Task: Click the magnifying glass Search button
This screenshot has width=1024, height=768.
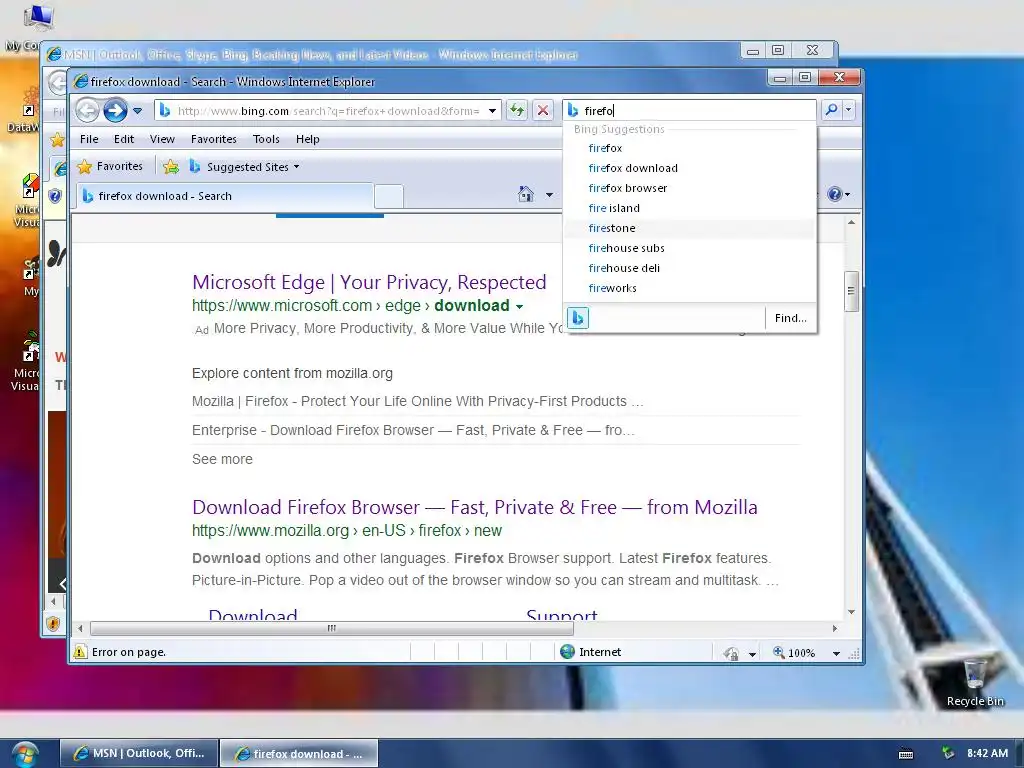Action: (x=831, y=110)
